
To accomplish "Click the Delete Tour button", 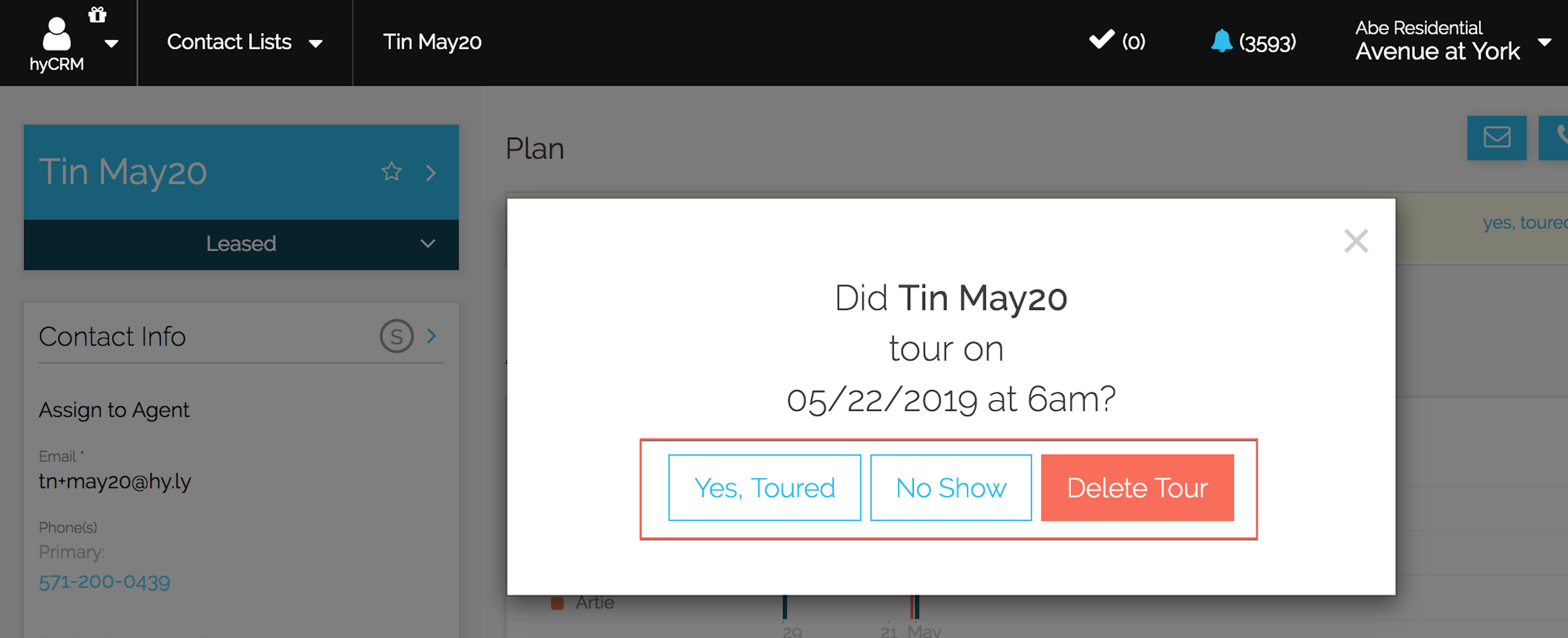I will click(x=1137, y=487).
